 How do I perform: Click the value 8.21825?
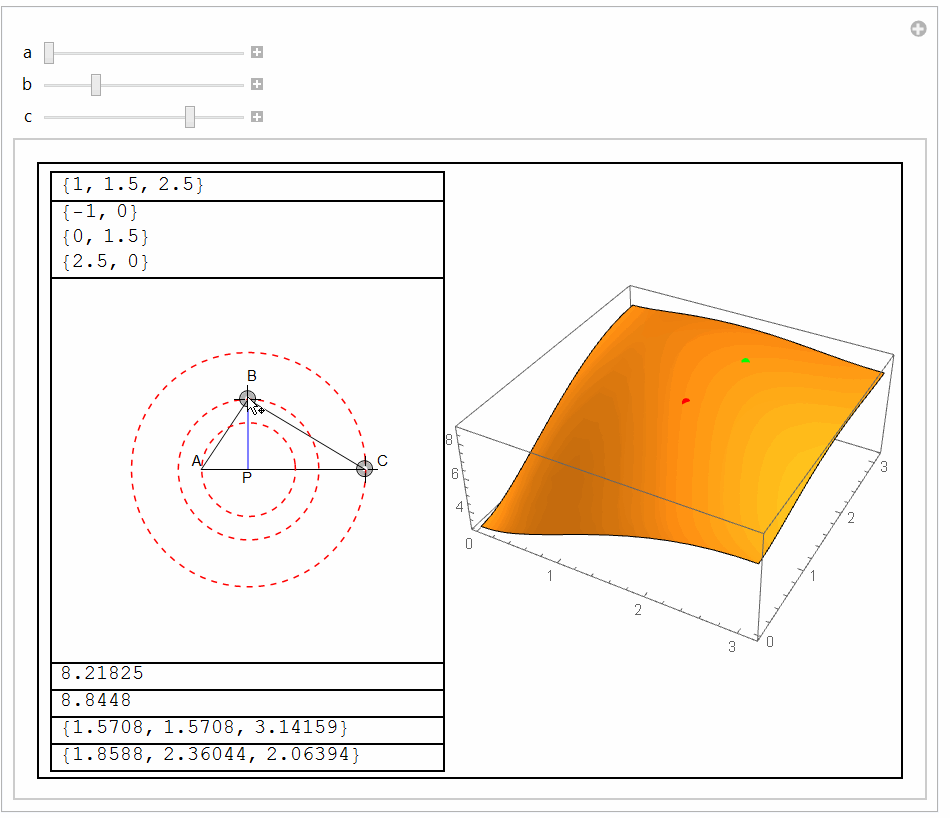(x=102, y=673)
